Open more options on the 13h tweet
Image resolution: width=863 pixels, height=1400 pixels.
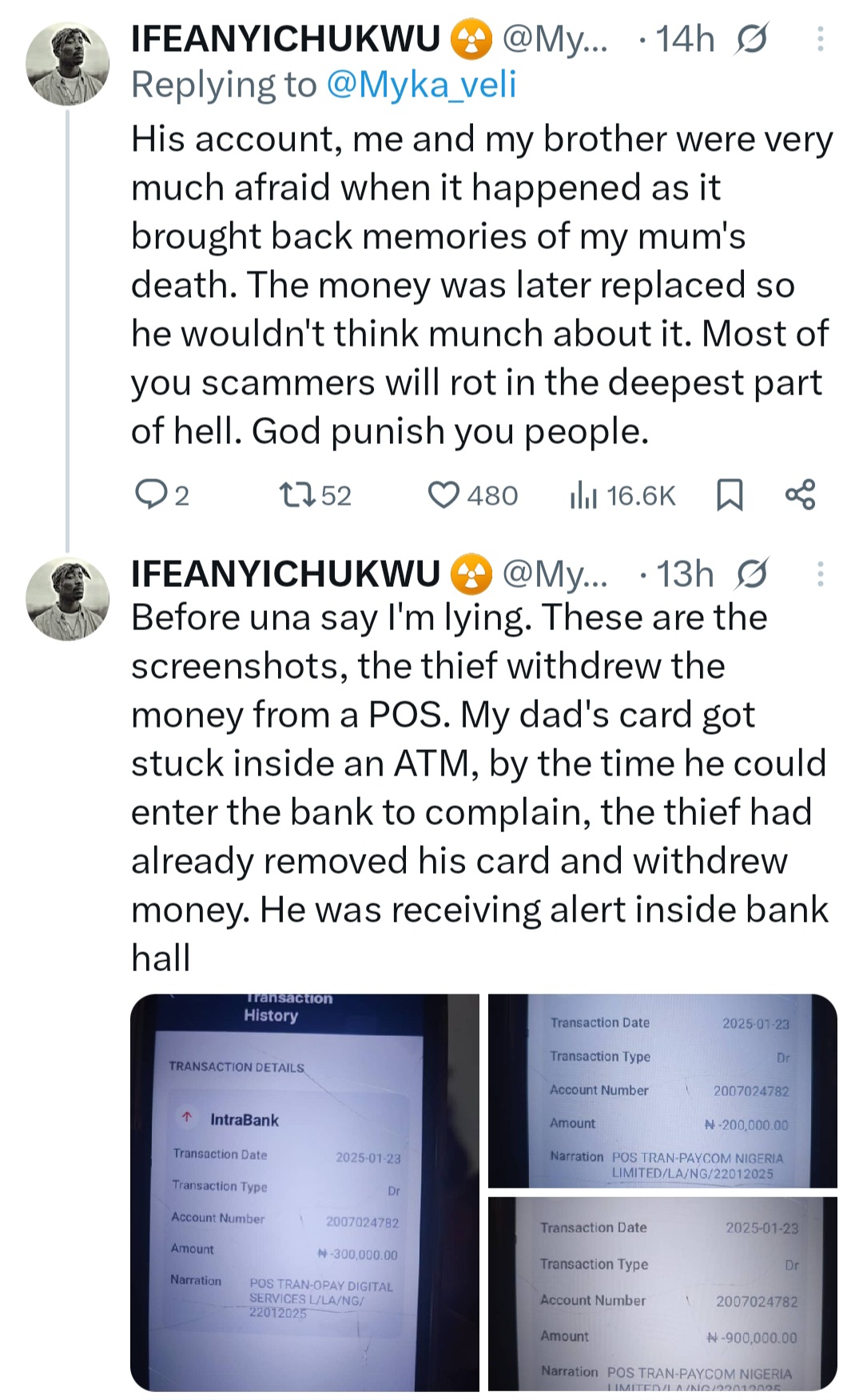click(821, 573)
